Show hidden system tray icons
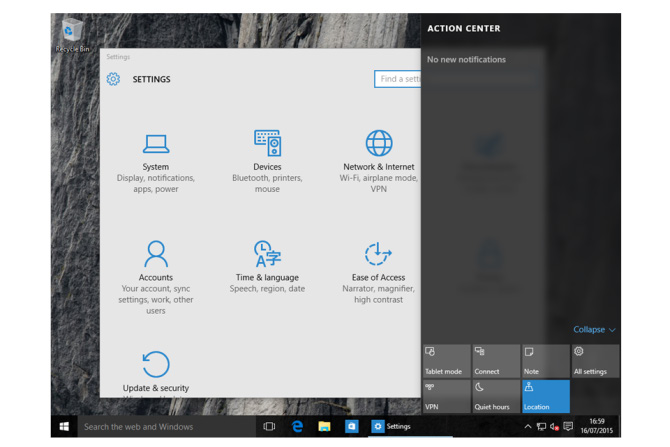Image resolution: width=670 pixels, height=447 pixels. 528,426
